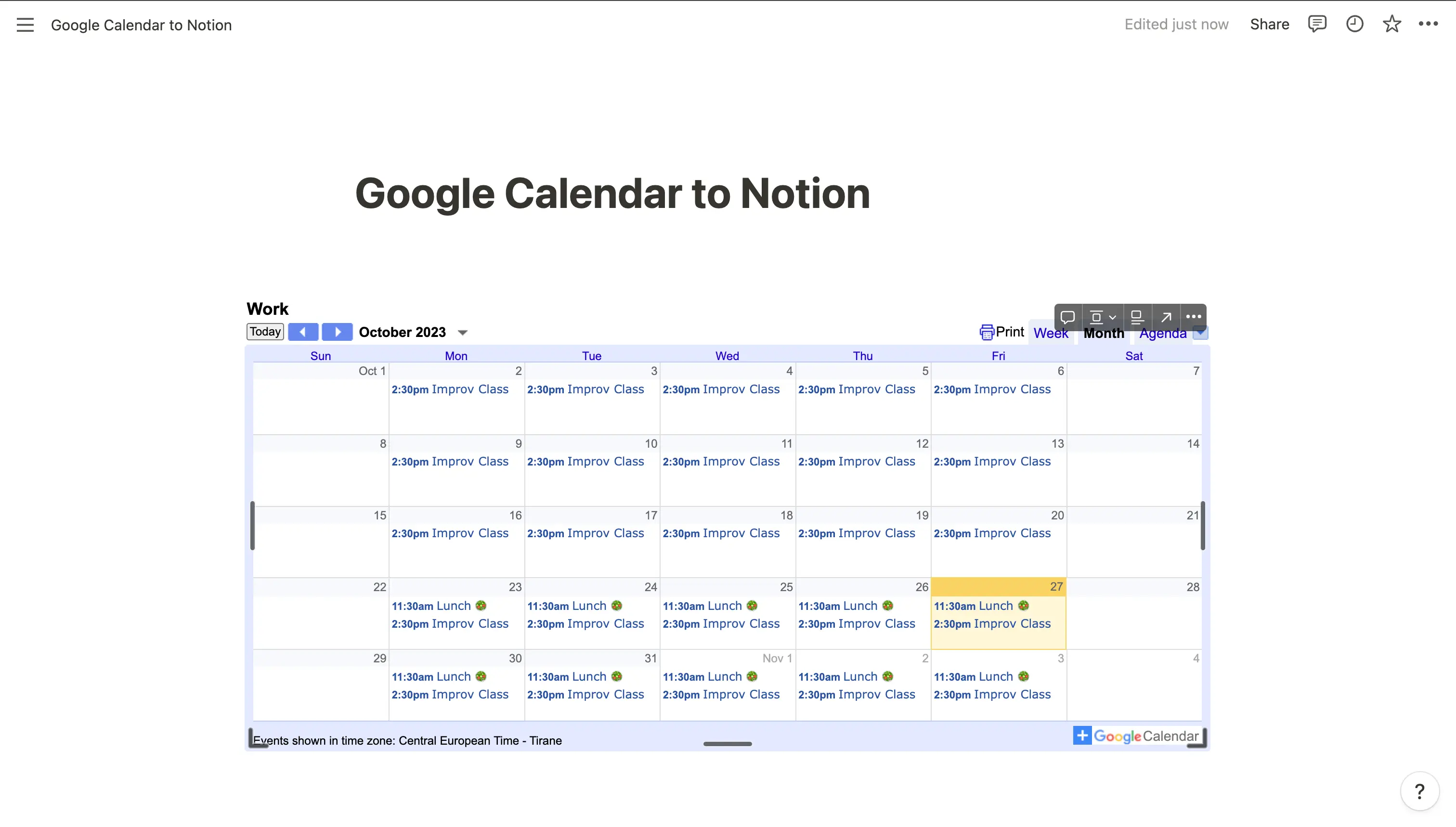
Task: Click the Today button to return to current date
Action: [264, 331]
